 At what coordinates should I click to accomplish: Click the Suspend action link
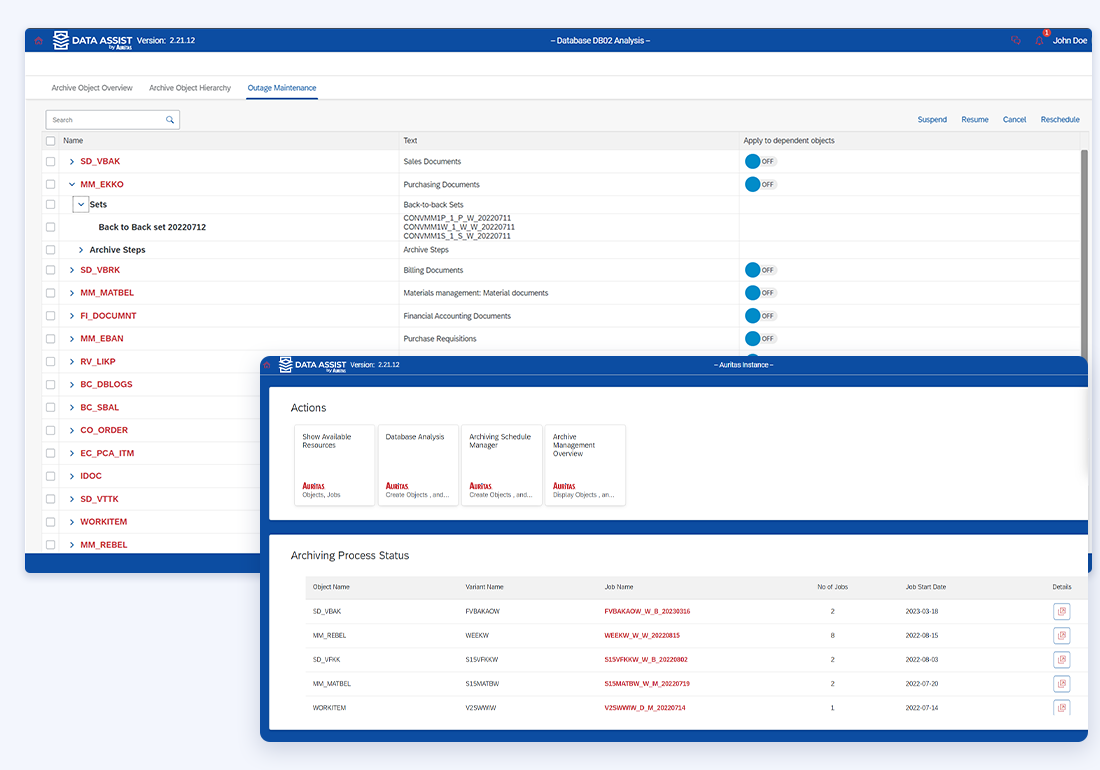(932, 120)
